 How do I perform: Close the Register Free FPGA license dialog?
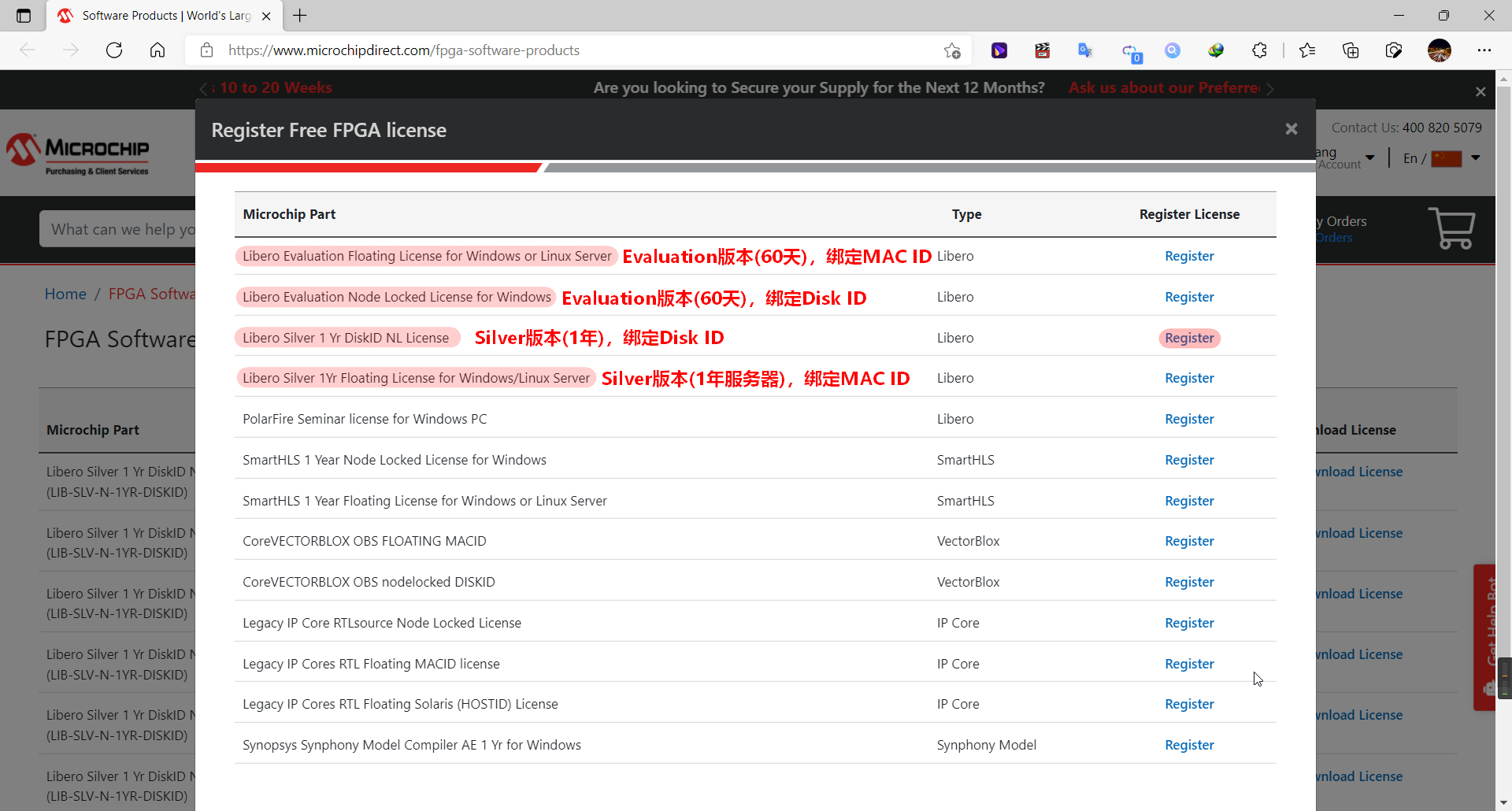(x=1291, y=129)
